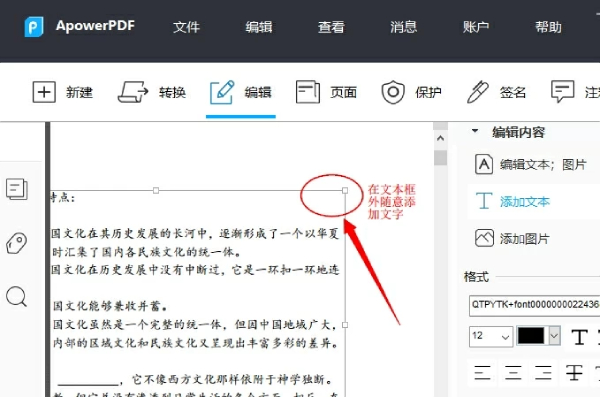The image size is (600, 397).
Task: Toggle the large T text style button
Action: 579,337
